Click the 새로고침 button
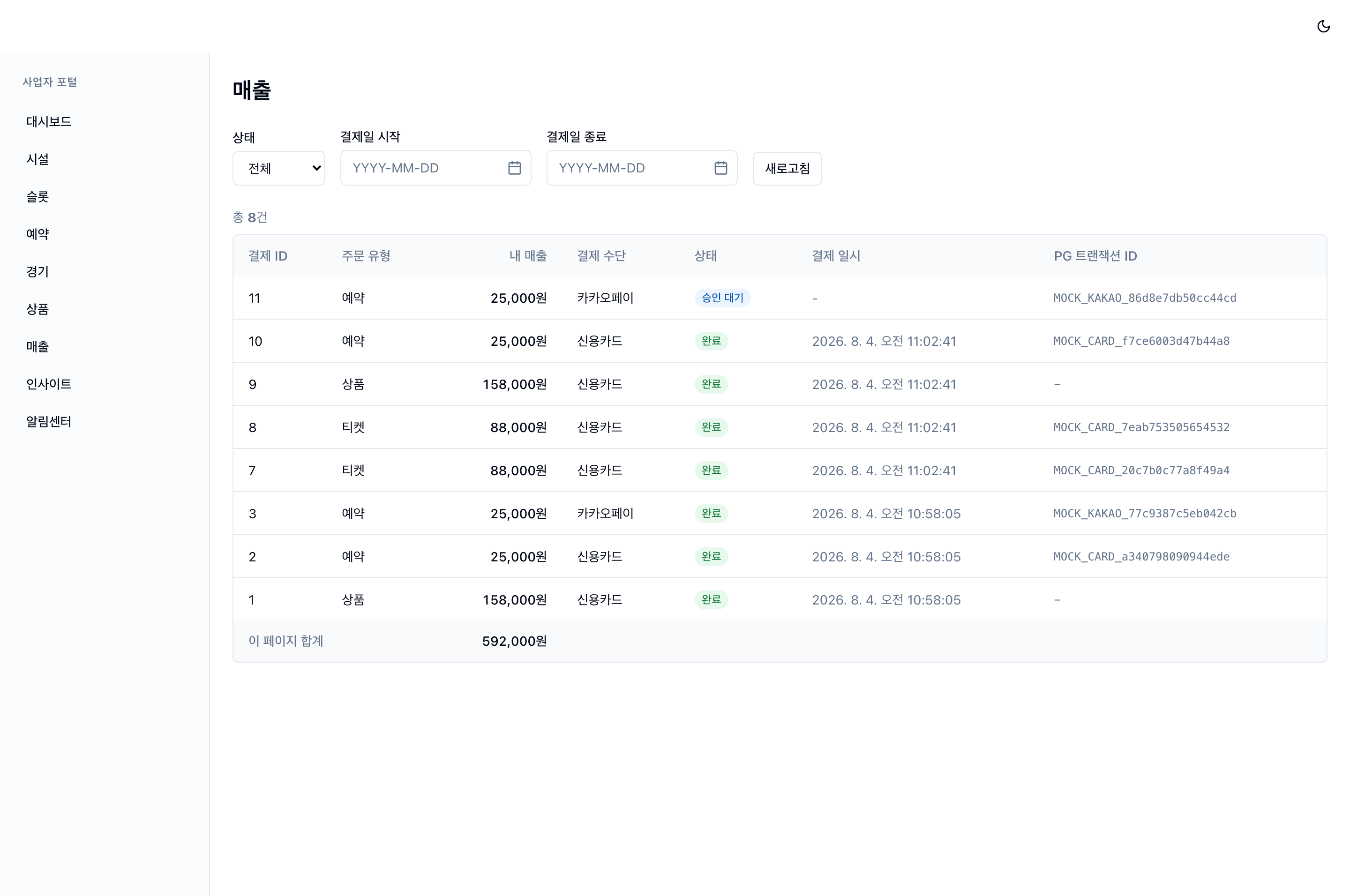 tap(787, 169)
